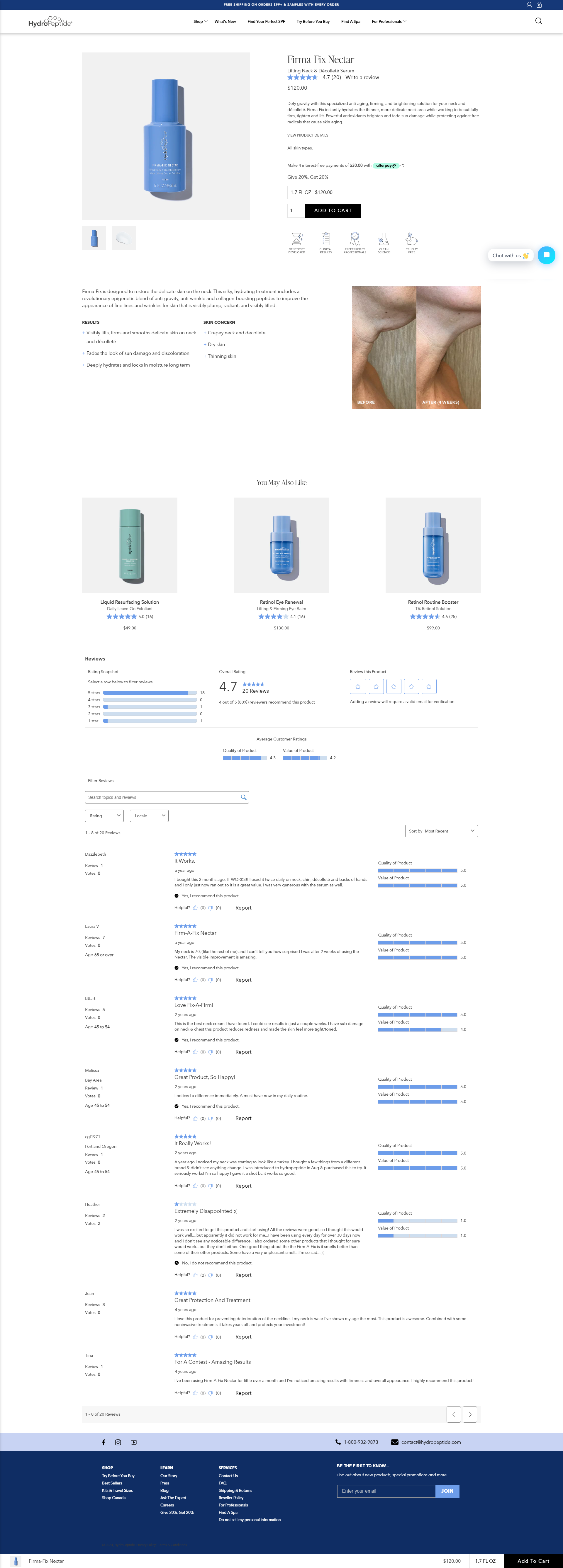This screenshot has height=1568, width=563.
Task: Open the shopping bag icon
Action: pos(539,4)
